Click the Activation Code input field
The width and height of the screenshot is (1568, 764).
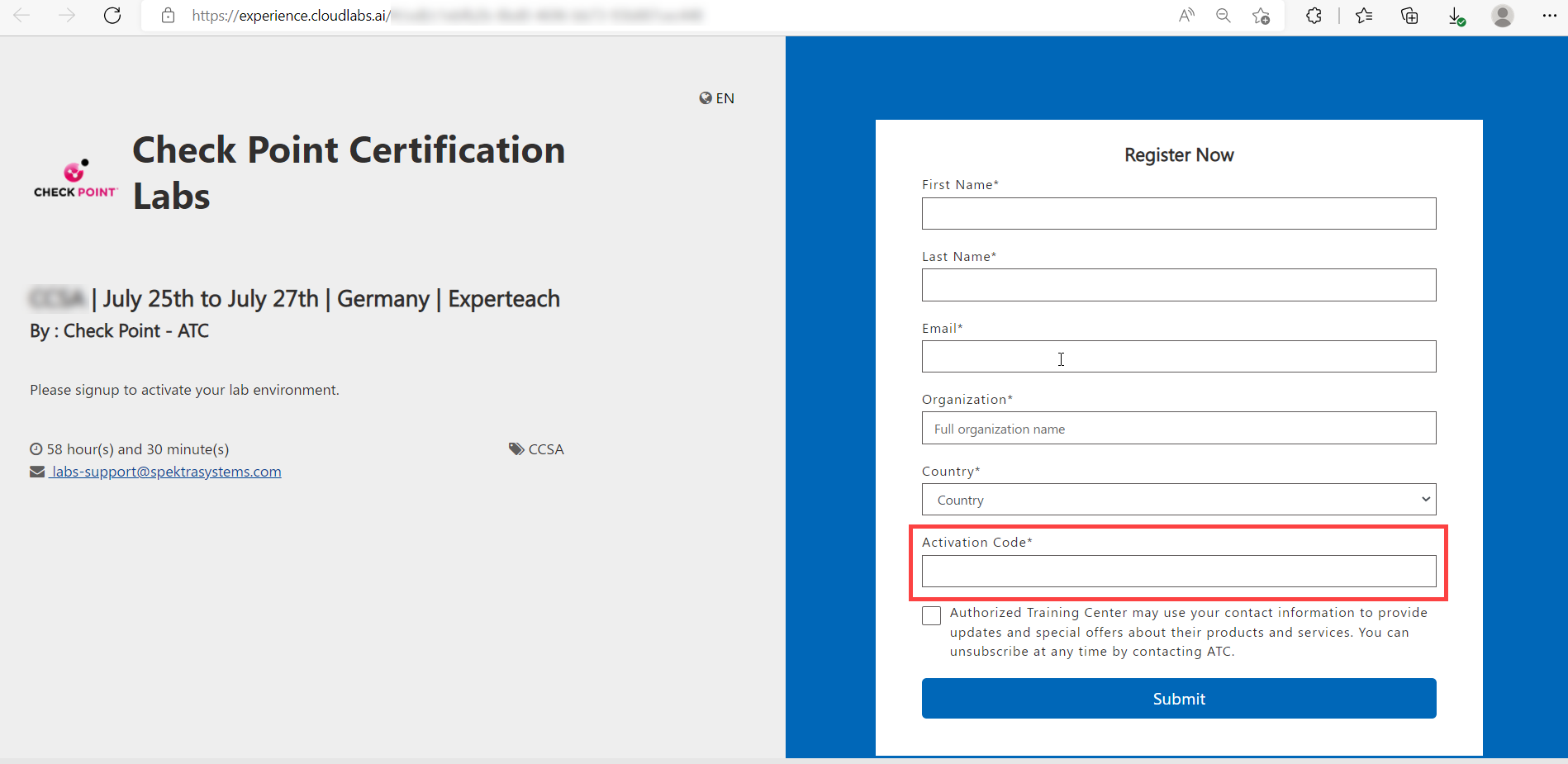point(1179,571)
